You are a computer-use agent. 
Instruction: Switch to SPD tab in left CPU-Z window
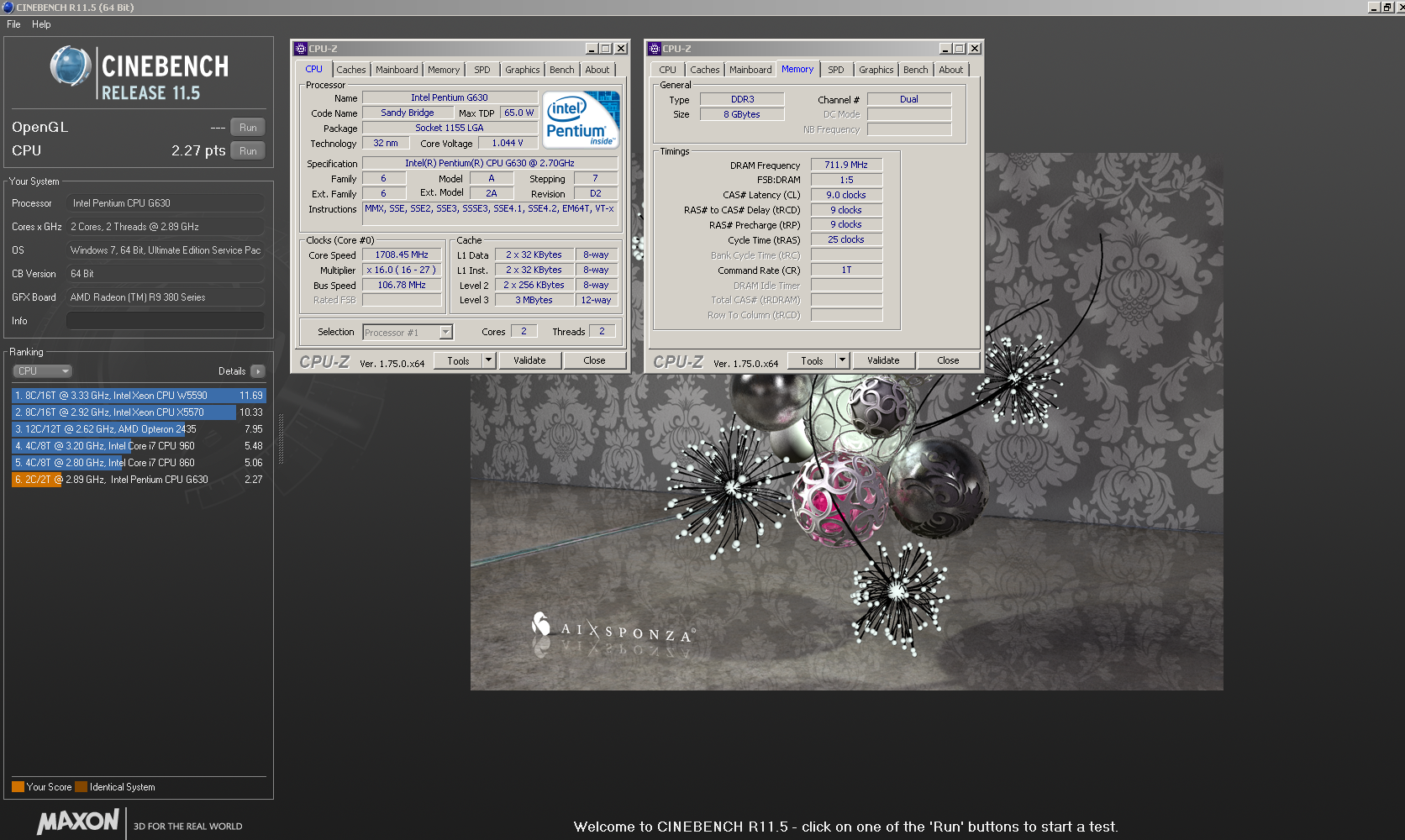click(482, 70)
